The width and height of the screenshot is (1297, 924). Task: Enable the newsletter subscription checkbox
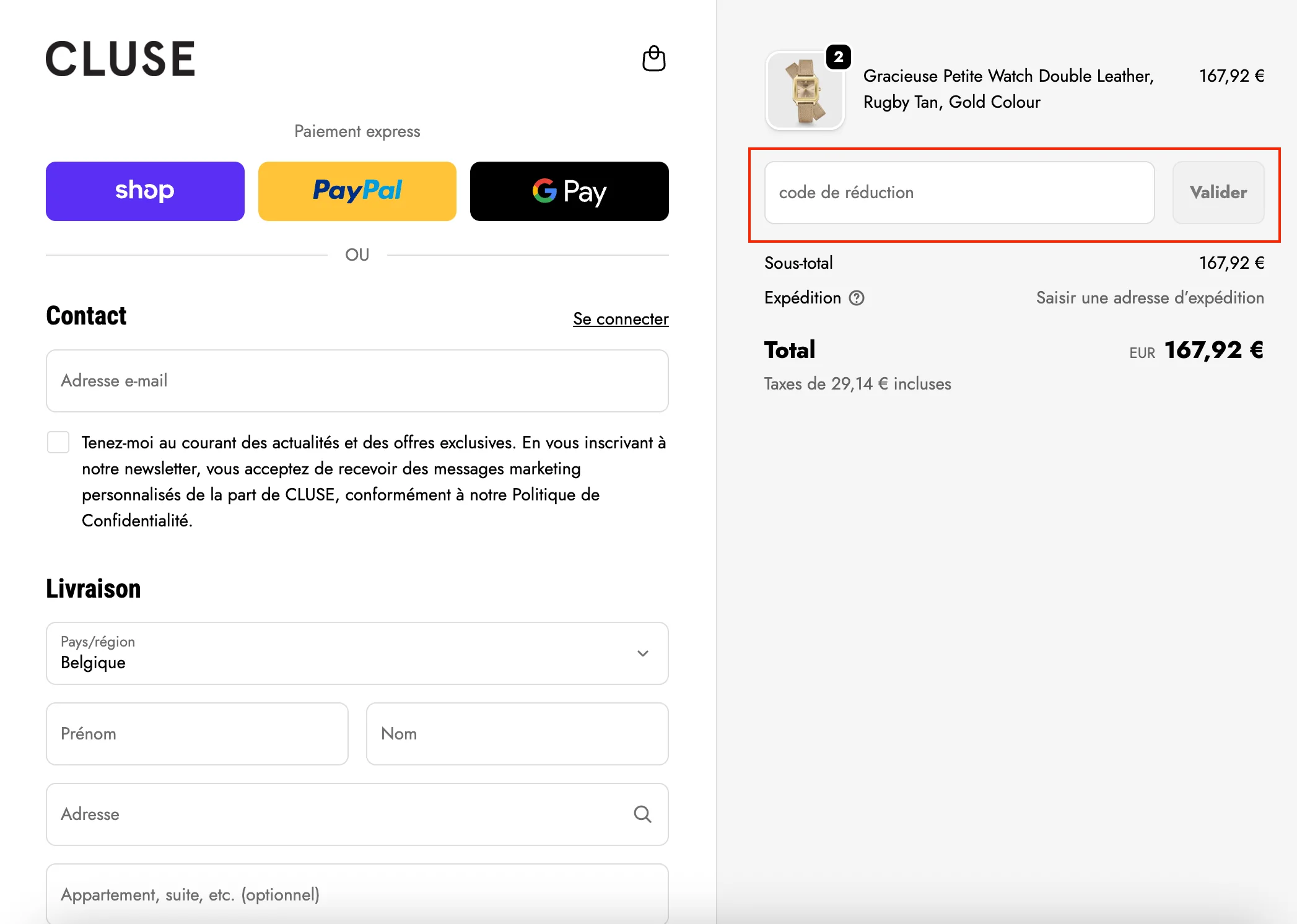coord(58,442)
